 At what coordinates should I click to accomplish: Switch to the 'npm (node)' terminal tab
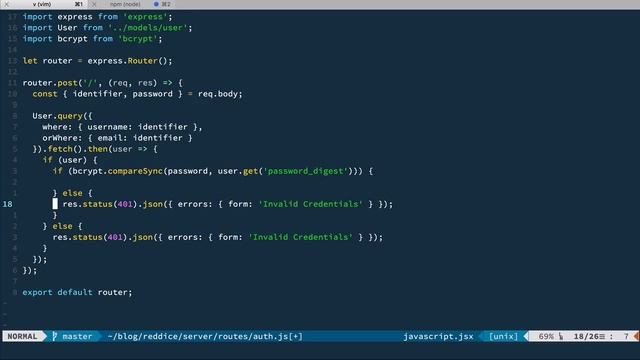125,4
